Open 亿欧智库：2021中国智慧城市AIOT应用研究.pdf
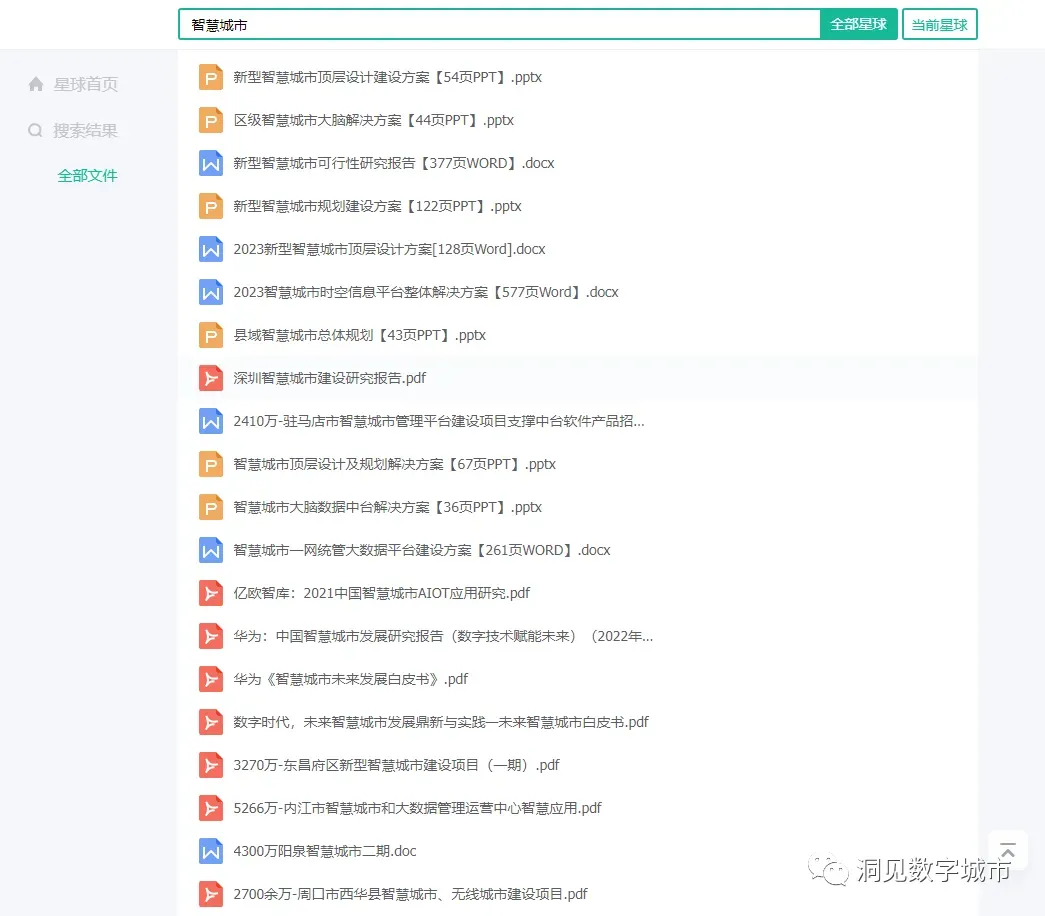 [382, 593]
